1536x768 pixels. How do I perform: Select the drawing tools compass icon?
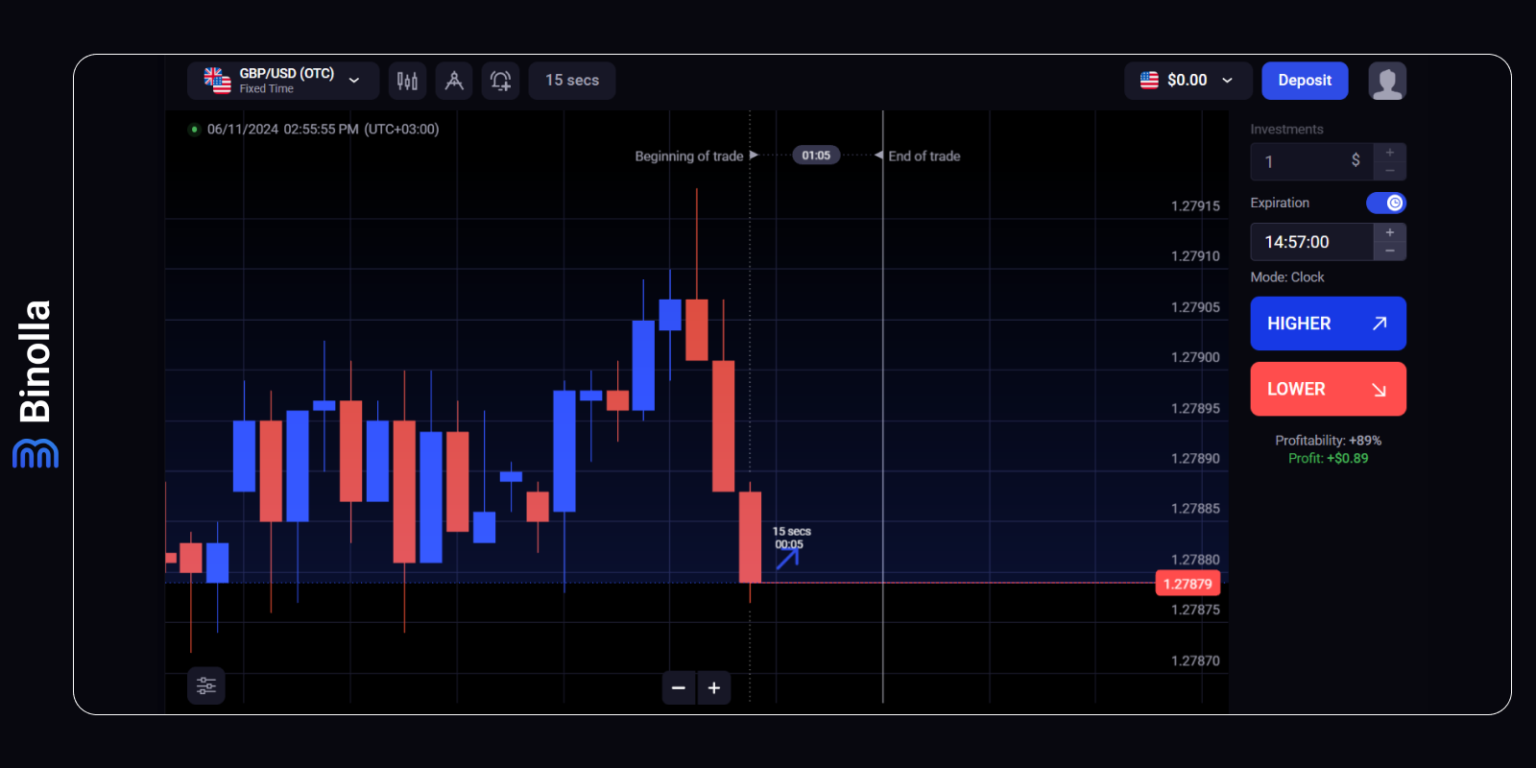454,81
